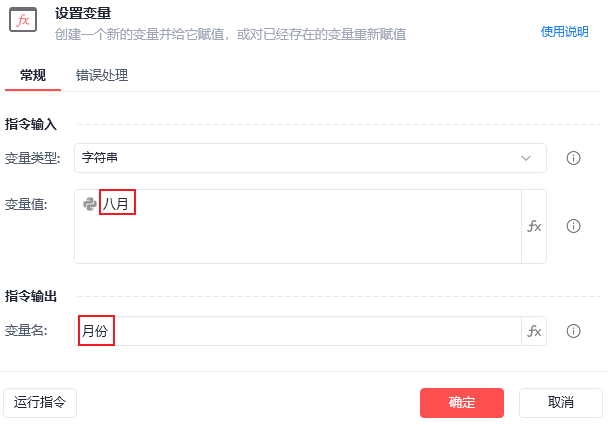Image resolution: width=608 pixels, height=425 pixels.
Task: Open the 变量类型 combo box showing 字符串
Action: 300,158
